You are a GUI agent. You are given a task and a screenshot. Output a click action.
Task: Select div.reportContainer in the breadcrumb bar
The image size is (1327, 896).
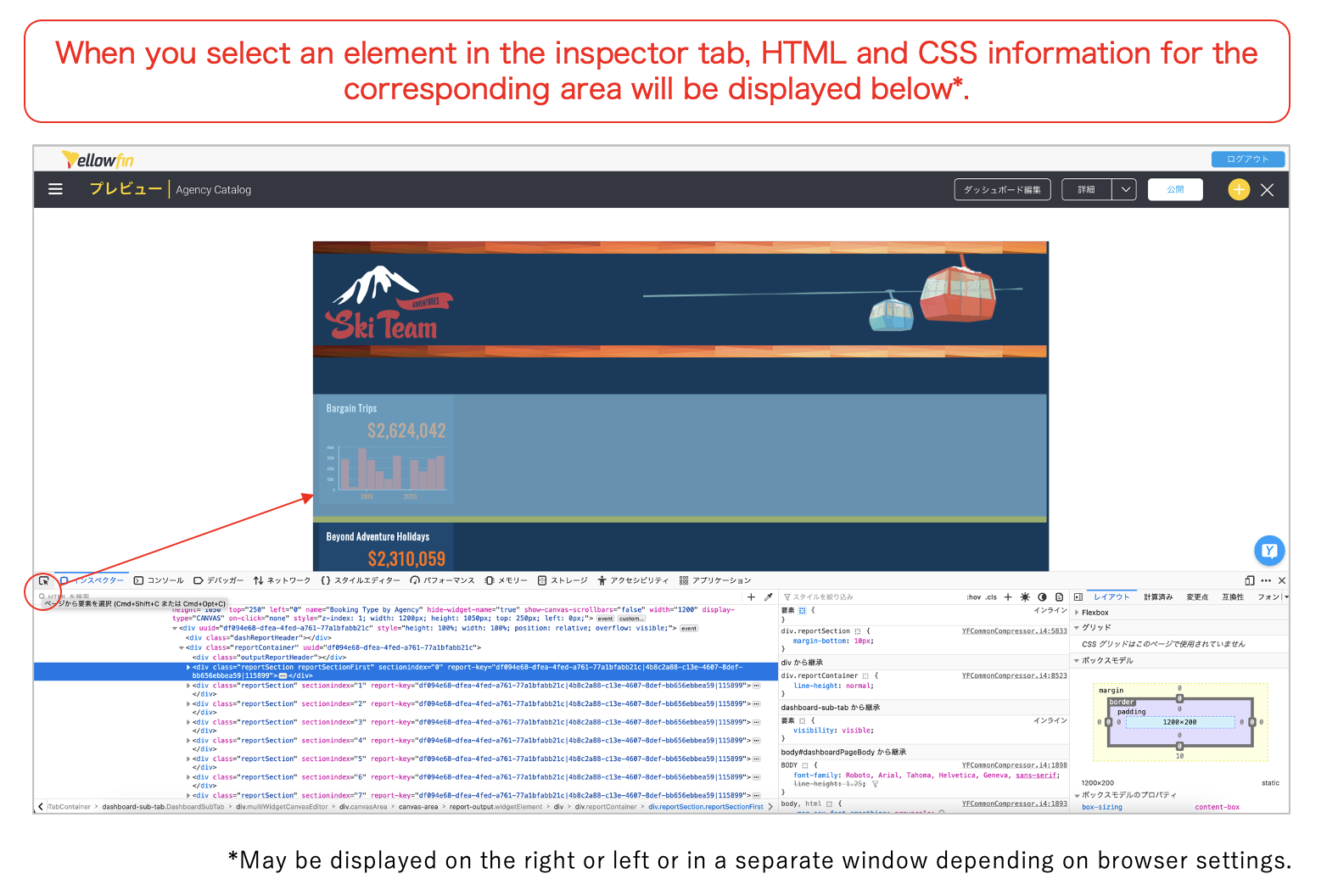coord(607,807)
